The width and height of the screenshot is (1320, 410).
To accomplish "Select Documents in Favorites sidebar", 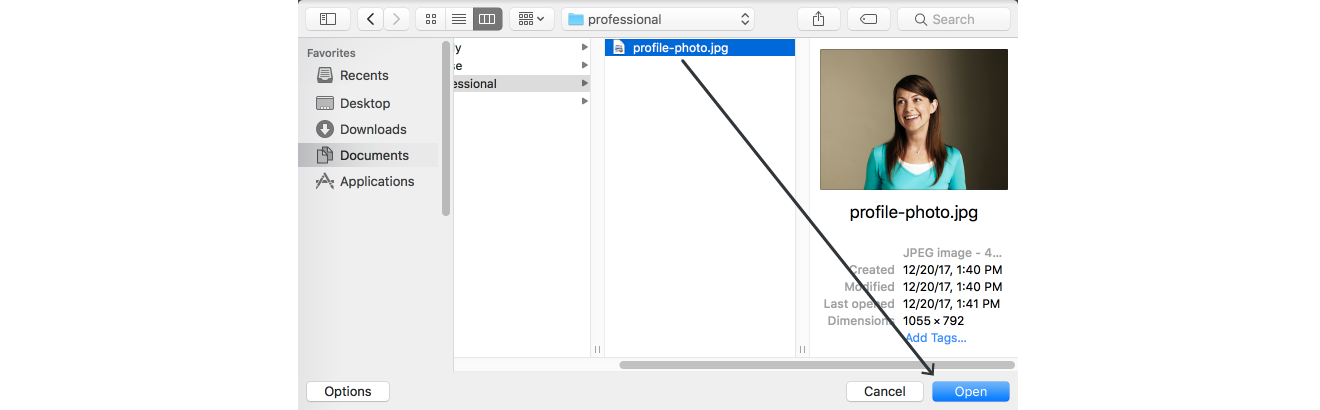I will coord(368,155).
